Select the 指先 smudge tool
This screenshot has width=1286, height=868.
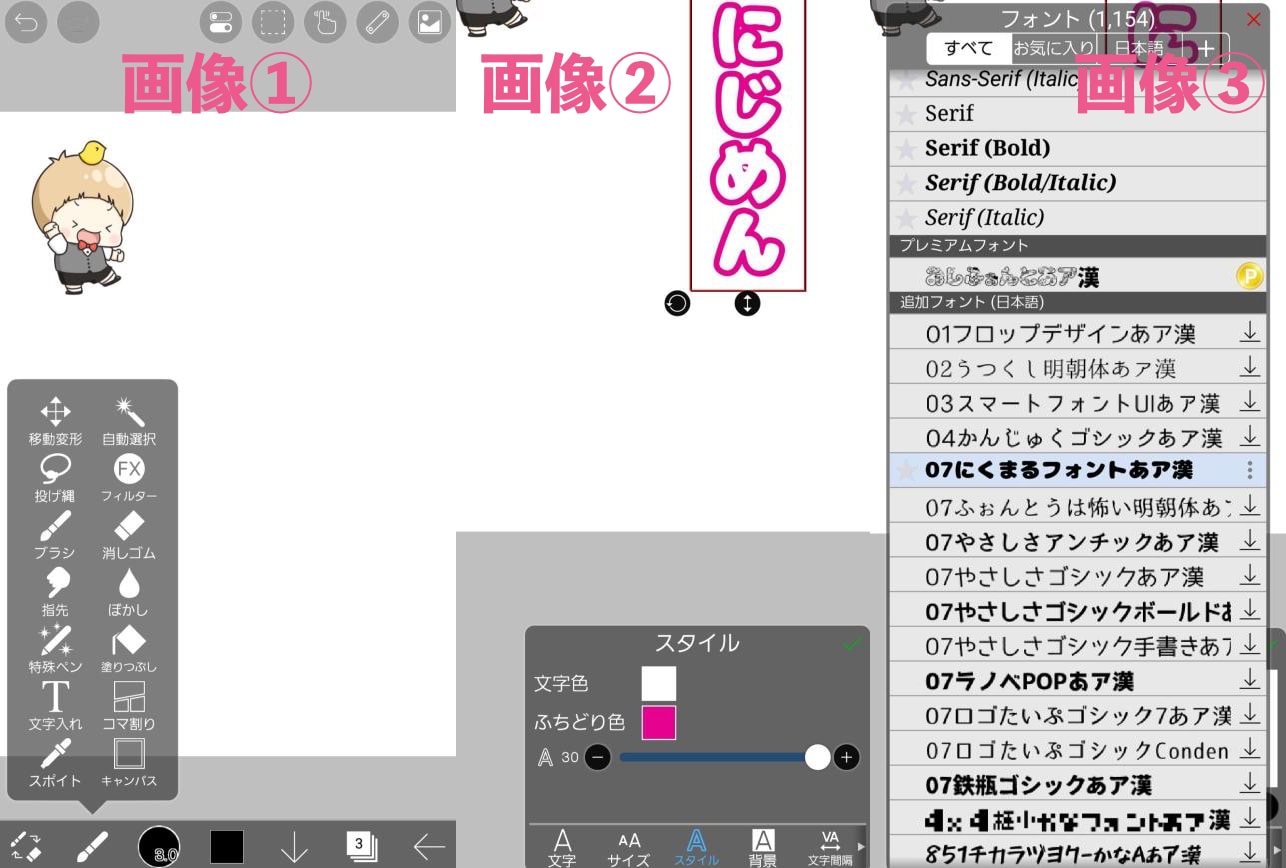55,592
